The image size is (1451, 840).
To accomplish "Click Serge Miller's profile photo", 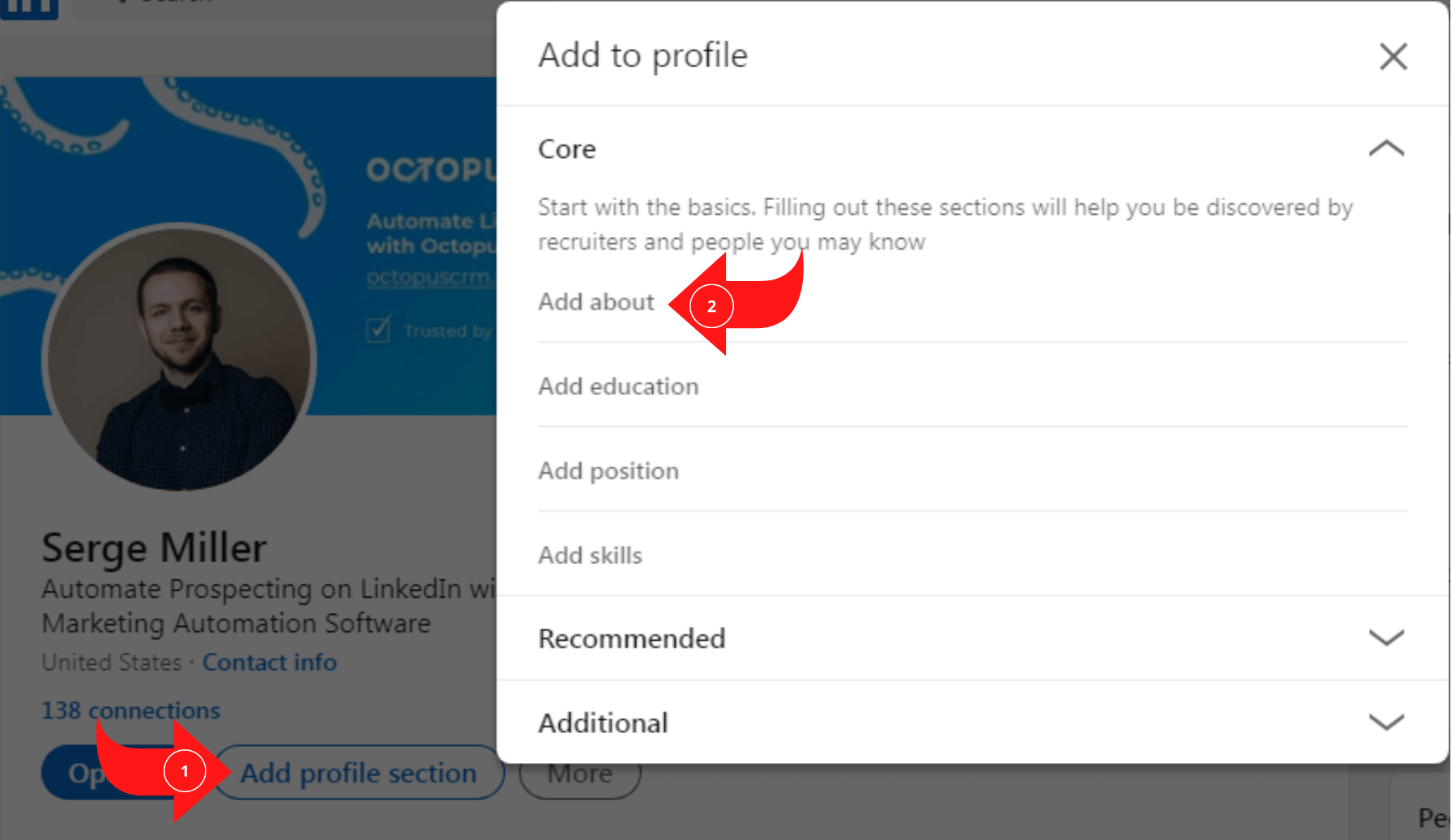I will tap(180, 360).
